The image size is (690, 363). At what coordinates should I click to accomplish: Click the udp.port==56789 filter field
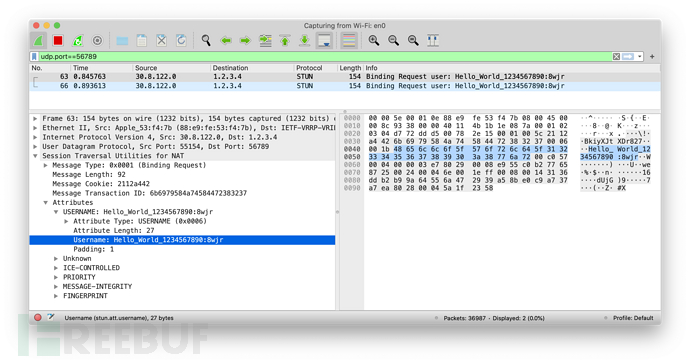point(325,56)
